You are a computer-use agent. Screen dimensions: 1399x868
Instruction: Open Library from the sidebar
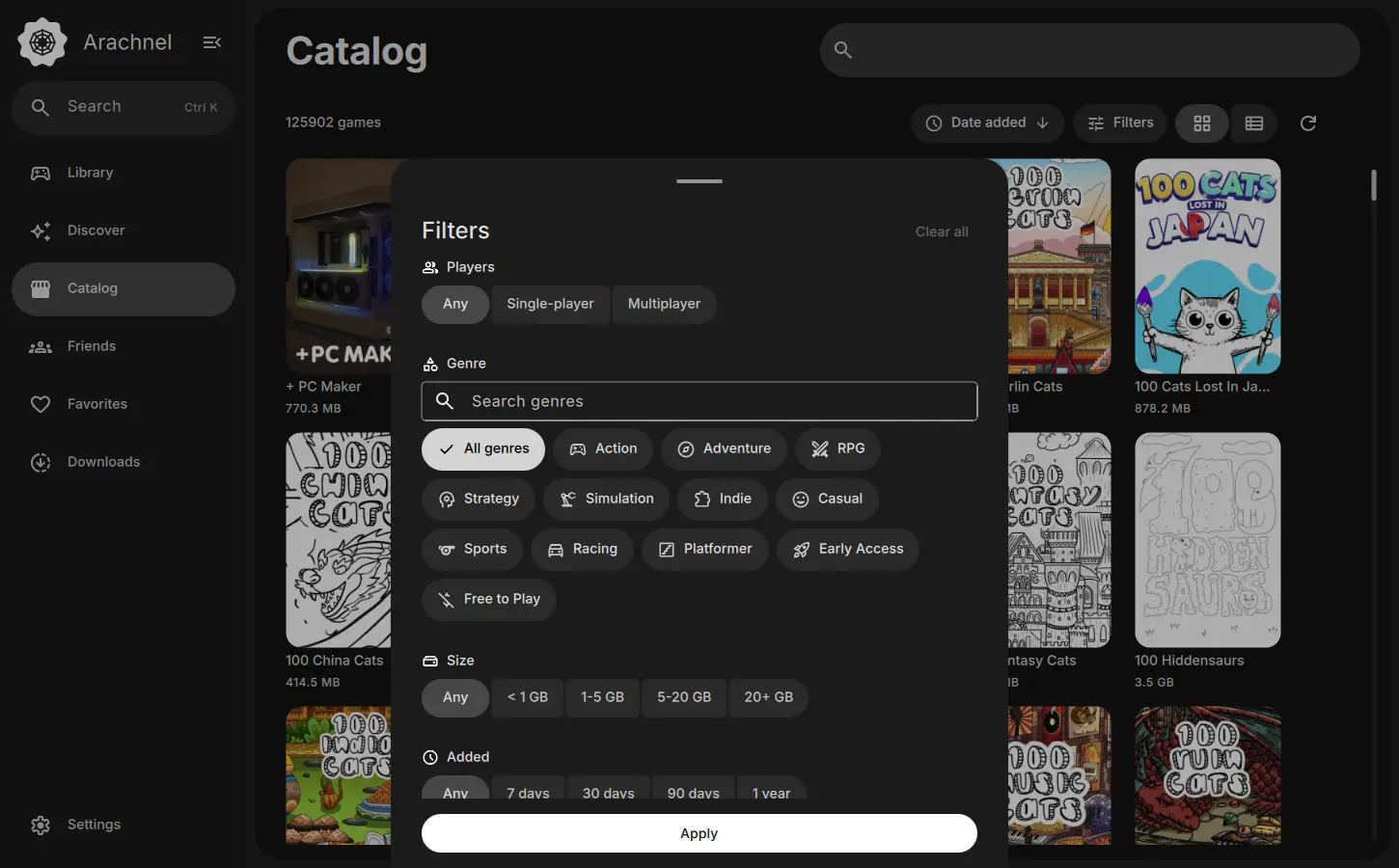pos(123,173)
